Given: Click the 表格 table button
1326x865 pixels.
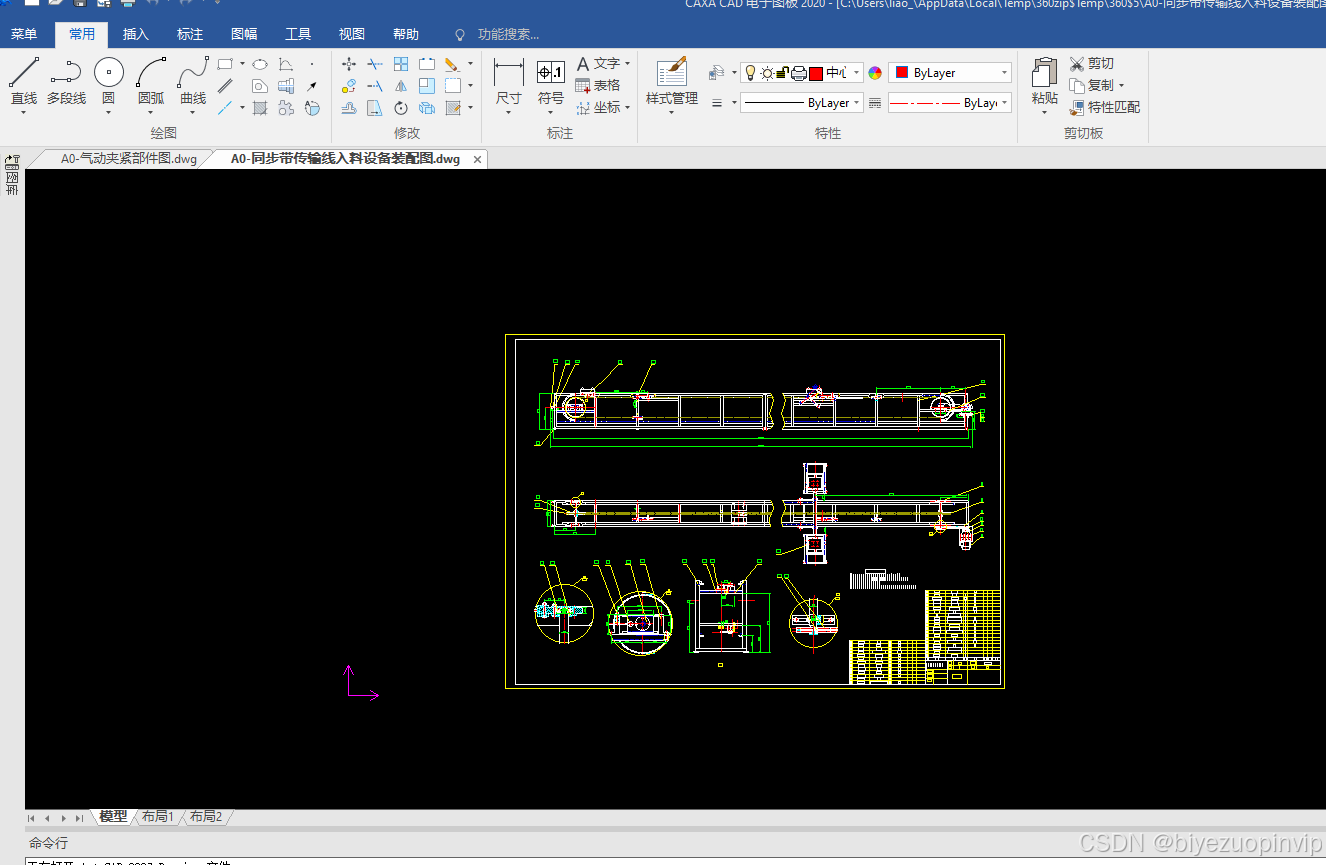Looking at the screenshot, I should (598, 85).
